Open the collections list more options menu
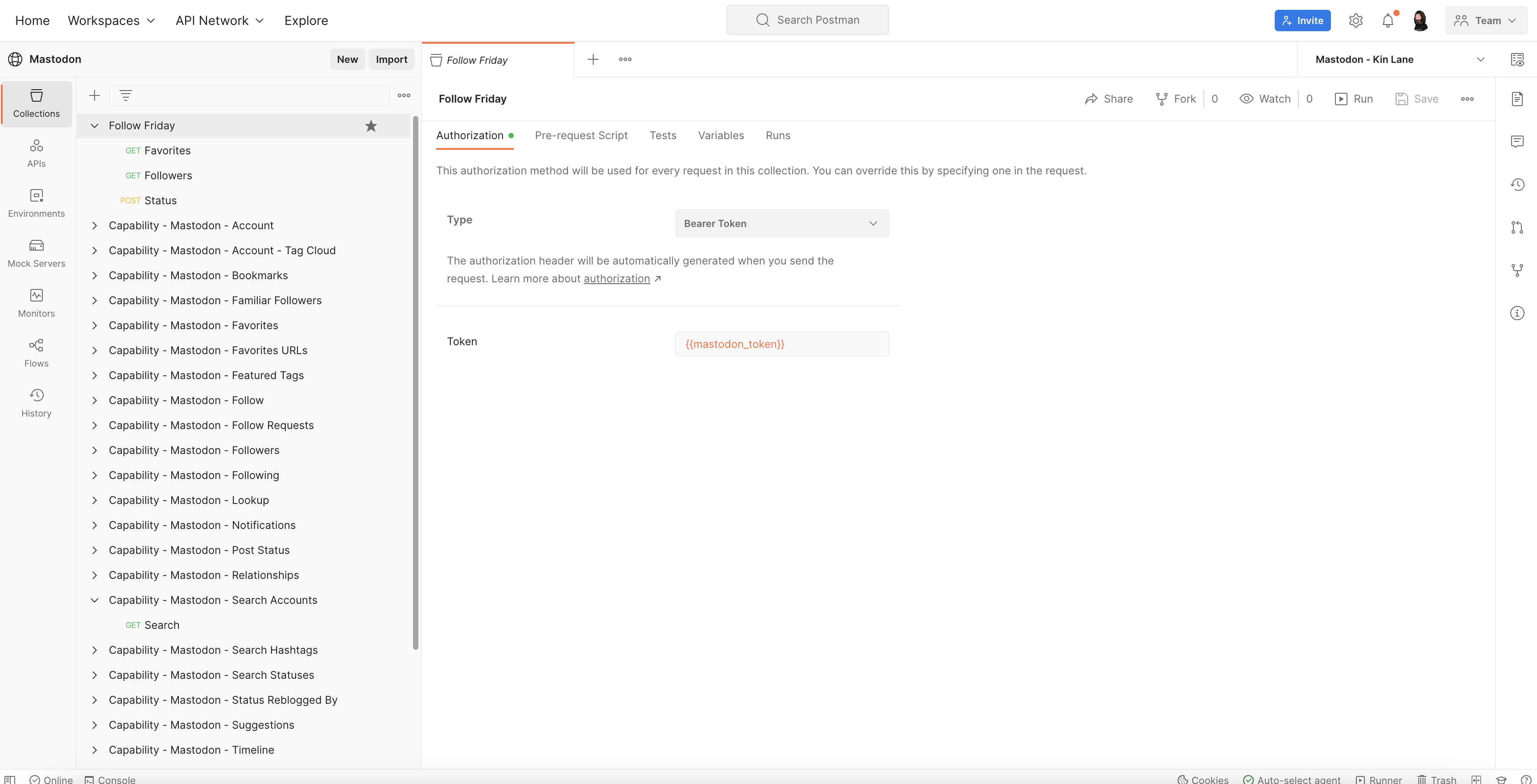The height and width of the screenshot is (784, 1537). click(x=404, y=95)
